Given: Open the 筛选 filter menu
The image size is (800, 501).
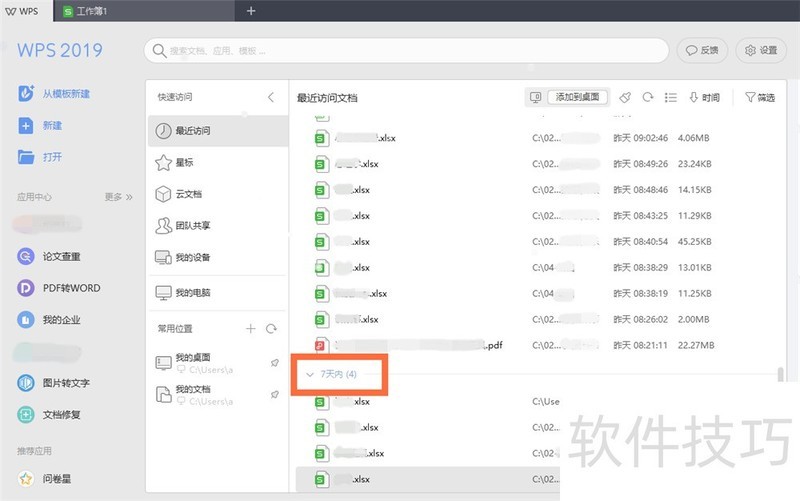Looking at the screenshot, I should [x=760, y=97].
